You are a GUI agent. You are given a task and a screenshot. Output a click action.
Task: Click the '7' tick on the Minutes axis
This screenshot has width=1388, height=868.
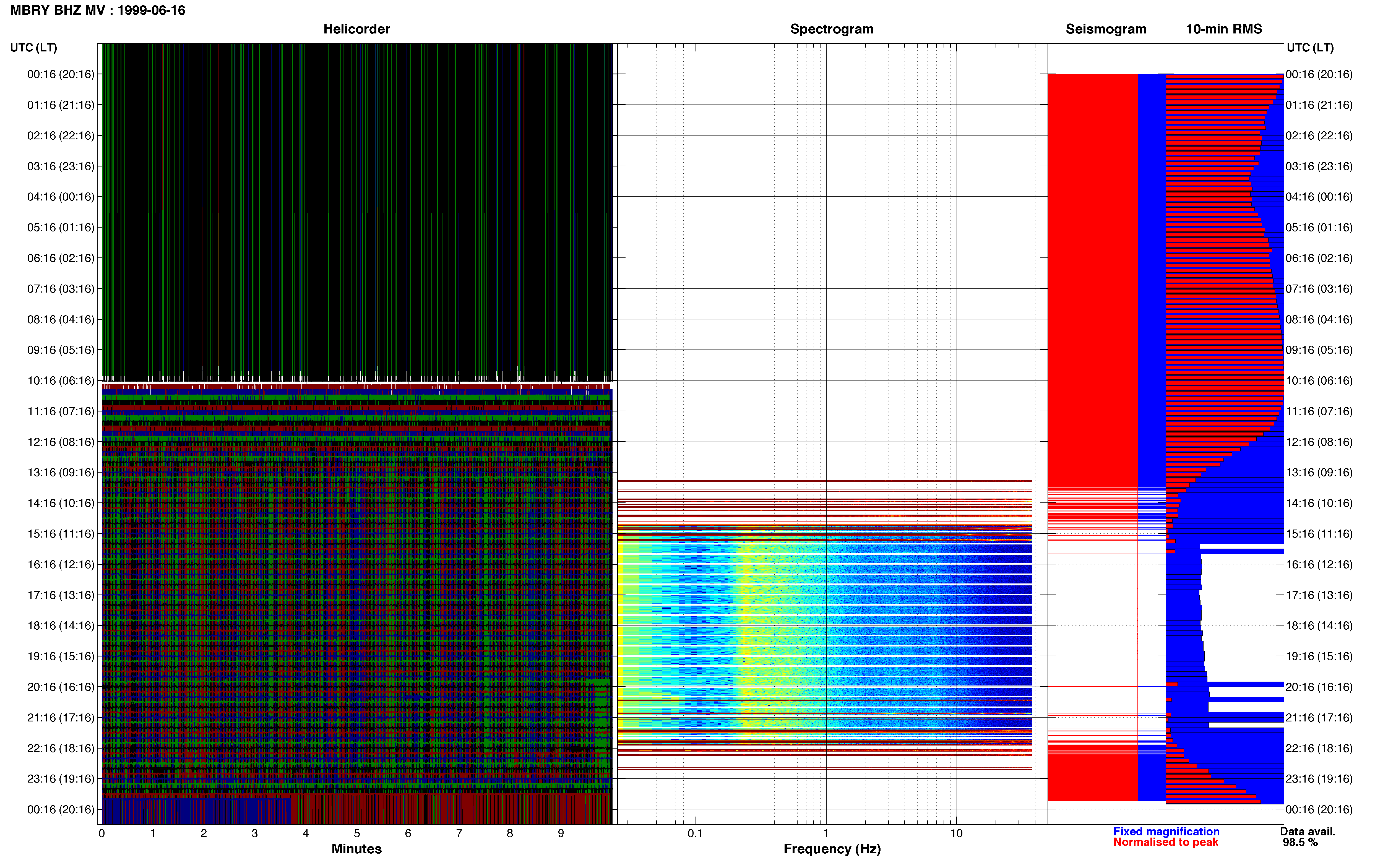[459, 833]
